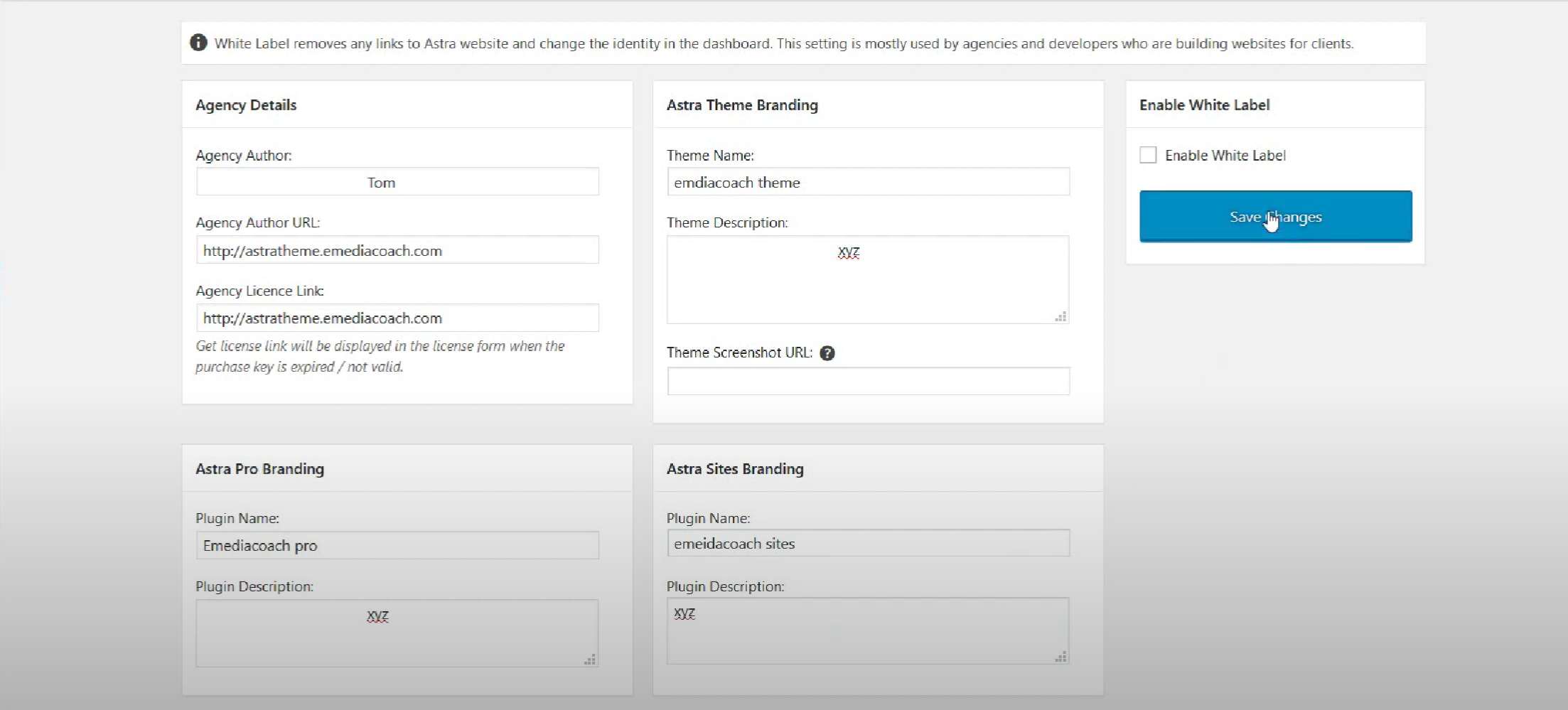Select the Theme Name input field
This screenshot has height=710, width=1568.
click(x=868, y=182)
